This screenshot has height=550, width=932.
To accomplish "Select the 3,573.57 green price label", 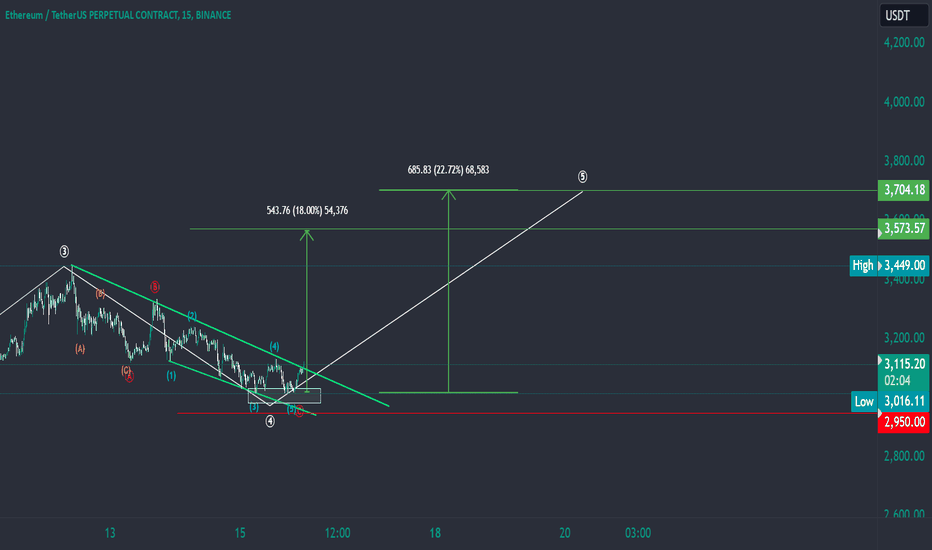I will [903, 228].
